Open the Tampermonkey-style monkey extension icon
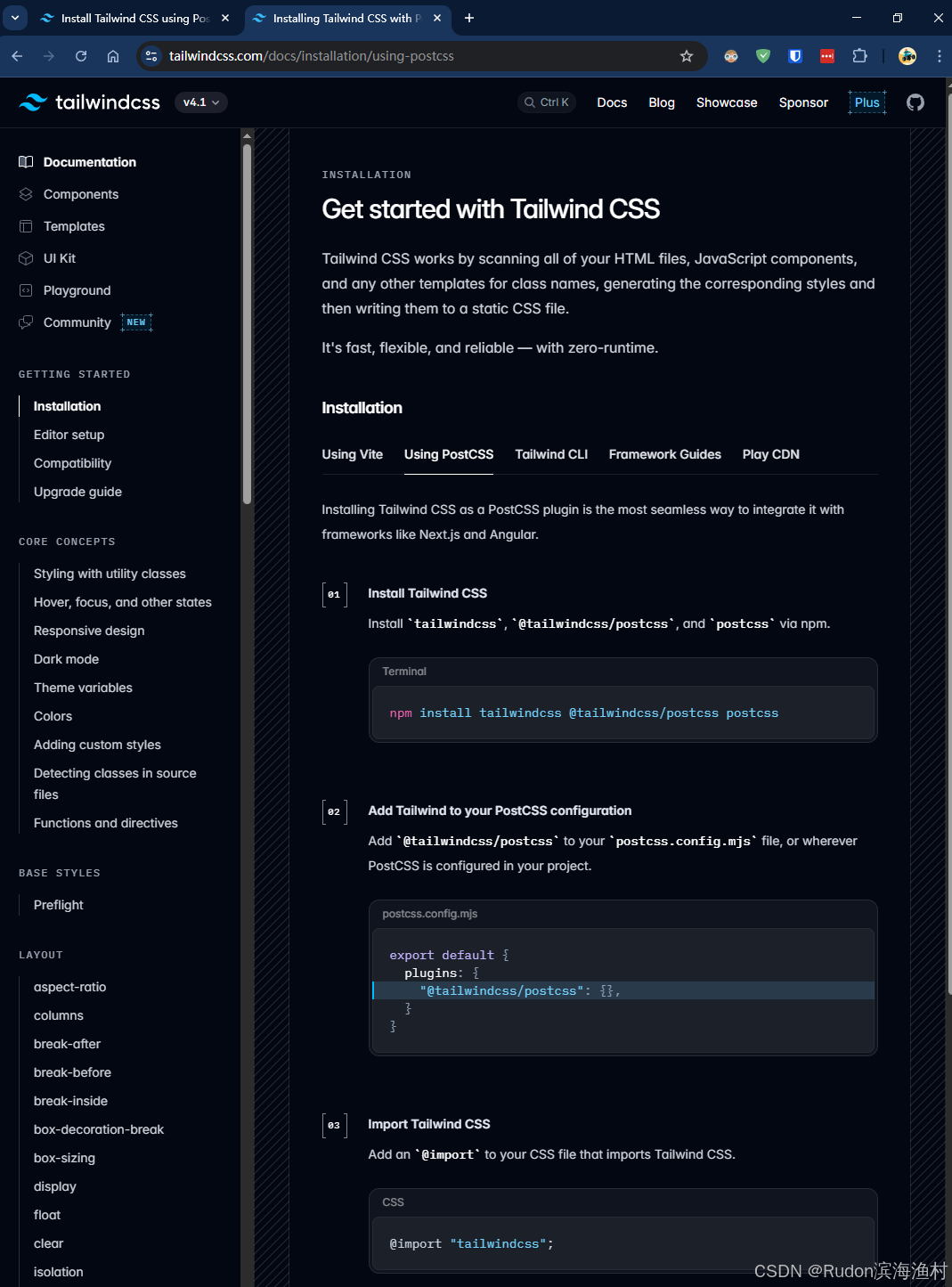This screenshot has height=1287, width=952. click(731, 56)
